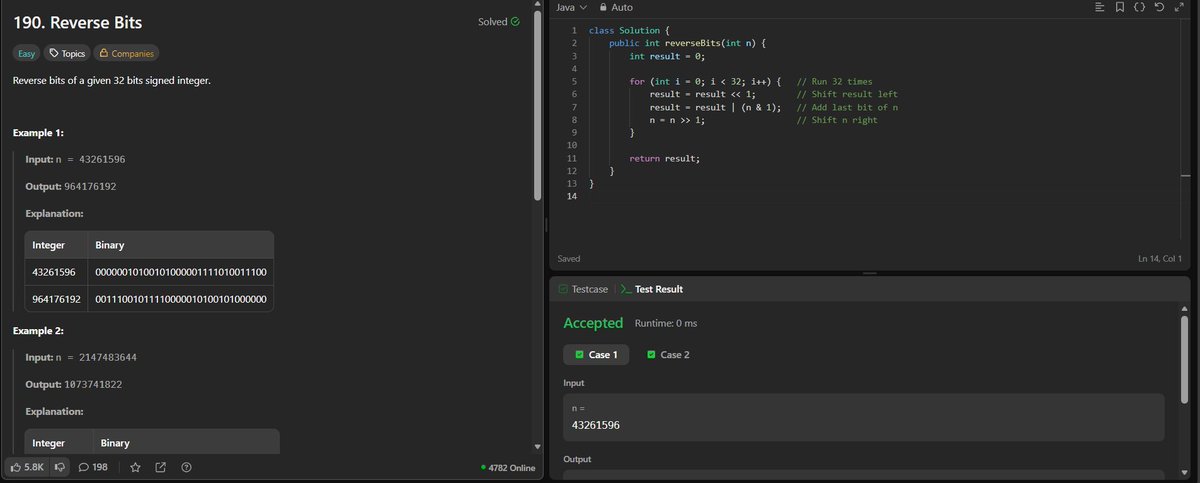Click the curly braces icon in editor toolbar
1200x483 pixels.
click(x=1141, y=7)
